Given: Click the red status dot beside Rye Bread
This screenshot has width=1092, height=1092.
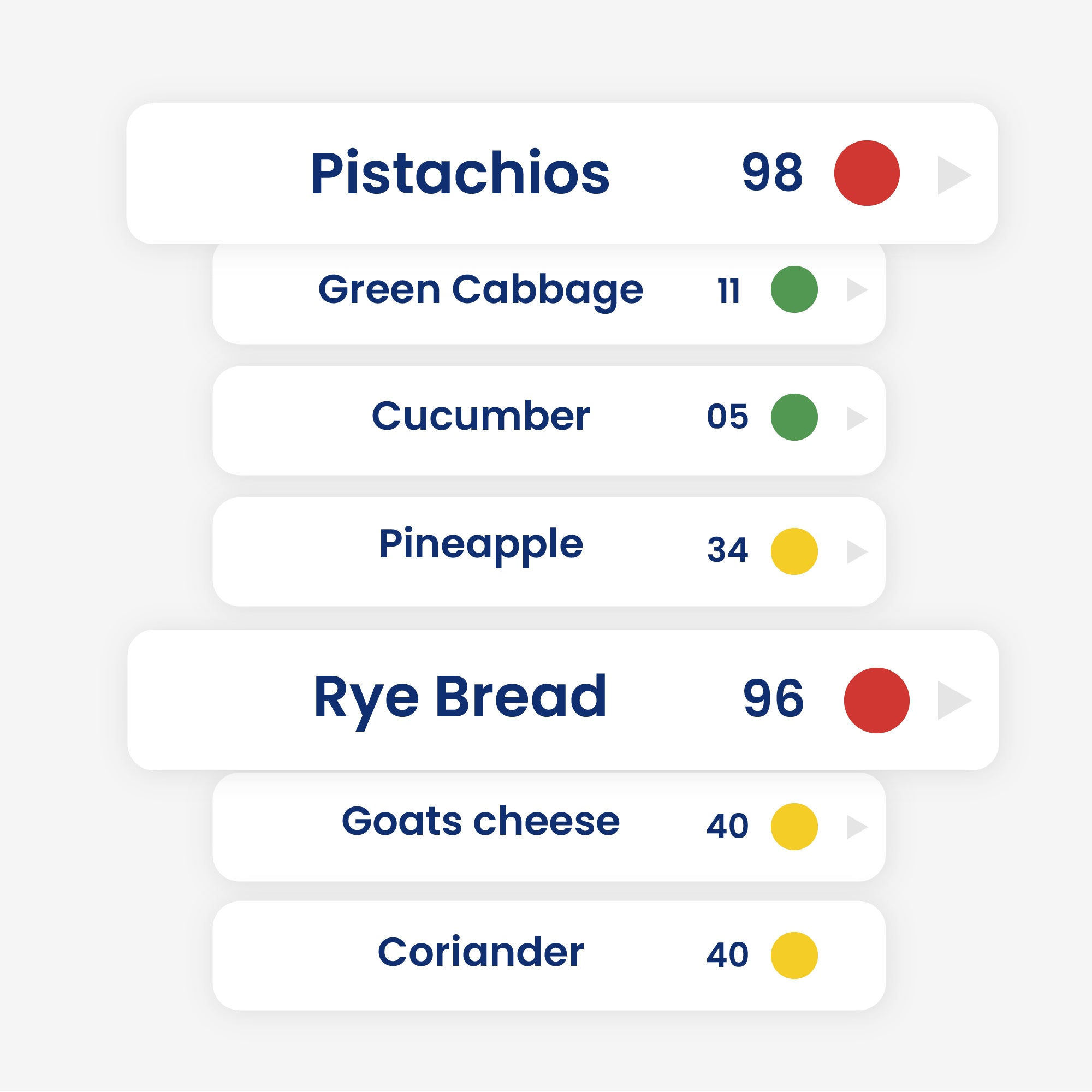Looking at the screenshot, I should pyautogui.click(x=876, y=701).
